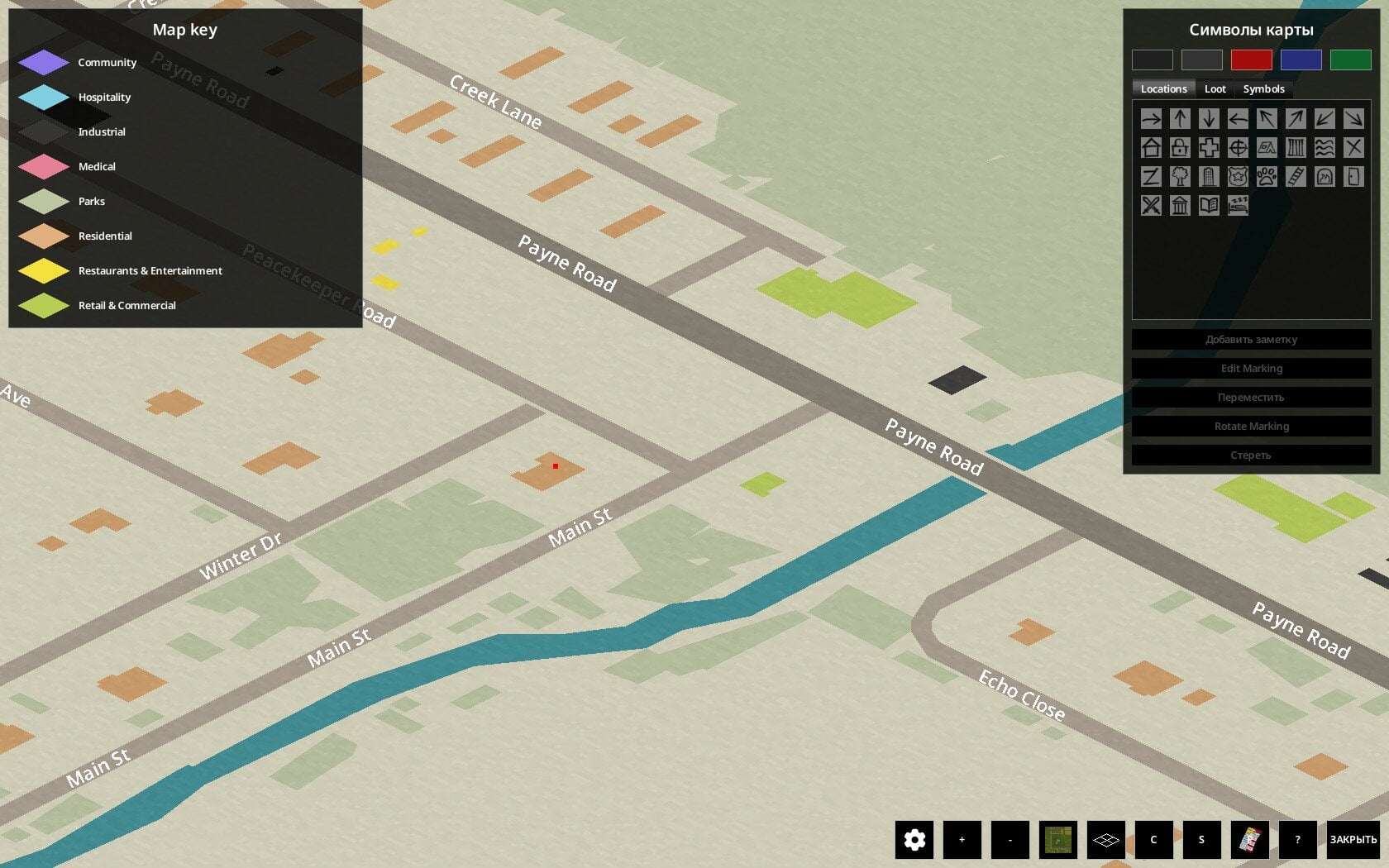This screenshot has height=868, width=1389.
Task: Pick the black color swatch
Action: (1153, 60)
